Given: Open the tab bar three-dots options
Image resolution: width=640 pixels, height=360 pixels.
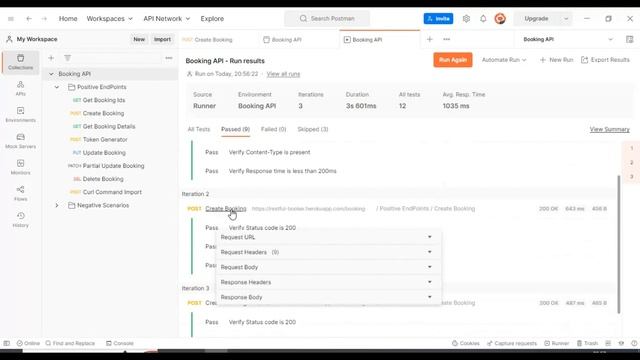Looking at the screenshot, I should (x=447, y=39).
